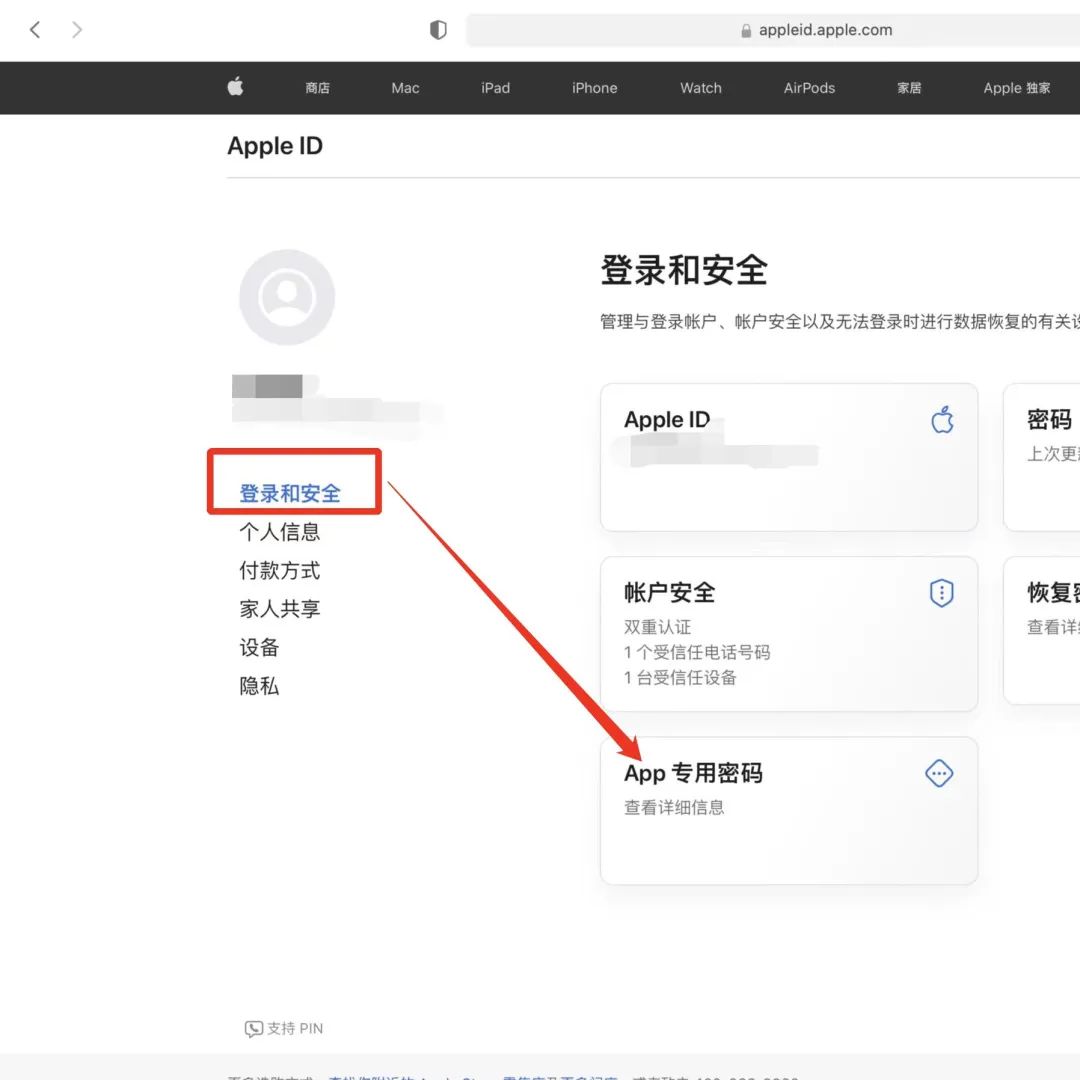Click 查看详细信息 under App 专用密码

tap(674, 807)
